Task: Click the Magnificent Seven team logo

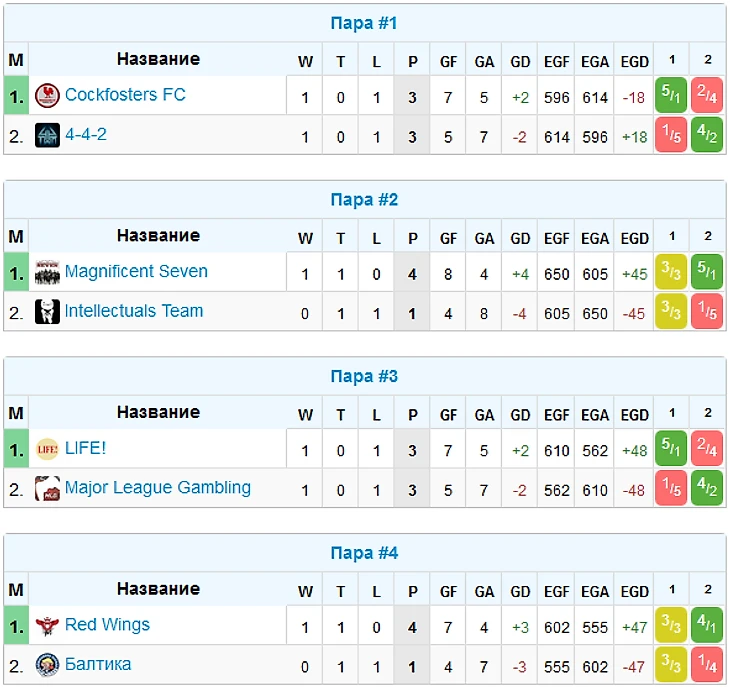Action: point(47,272)
